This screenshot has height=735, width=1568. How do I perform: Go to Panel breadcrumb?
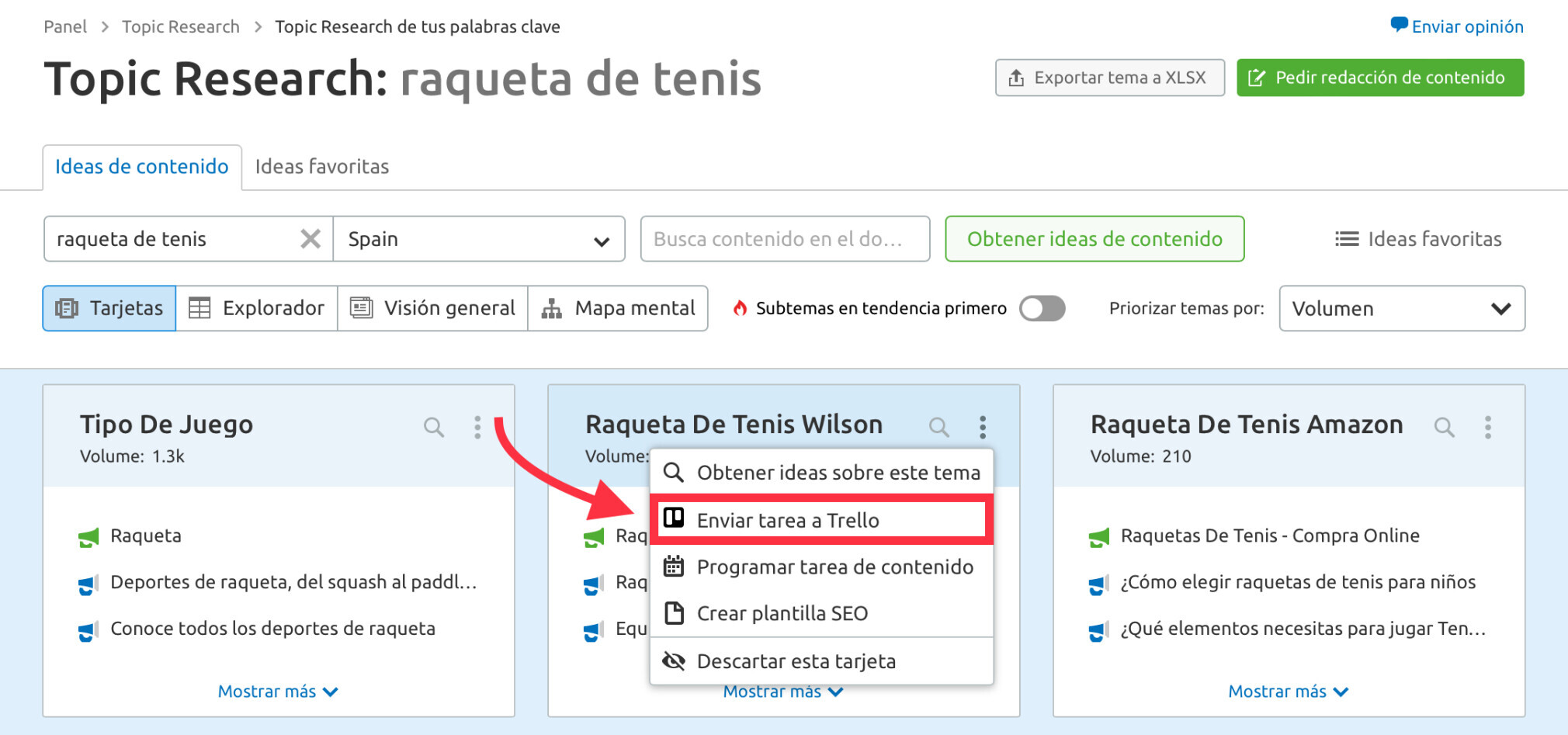pyautogui.click(x=65, y=26)
